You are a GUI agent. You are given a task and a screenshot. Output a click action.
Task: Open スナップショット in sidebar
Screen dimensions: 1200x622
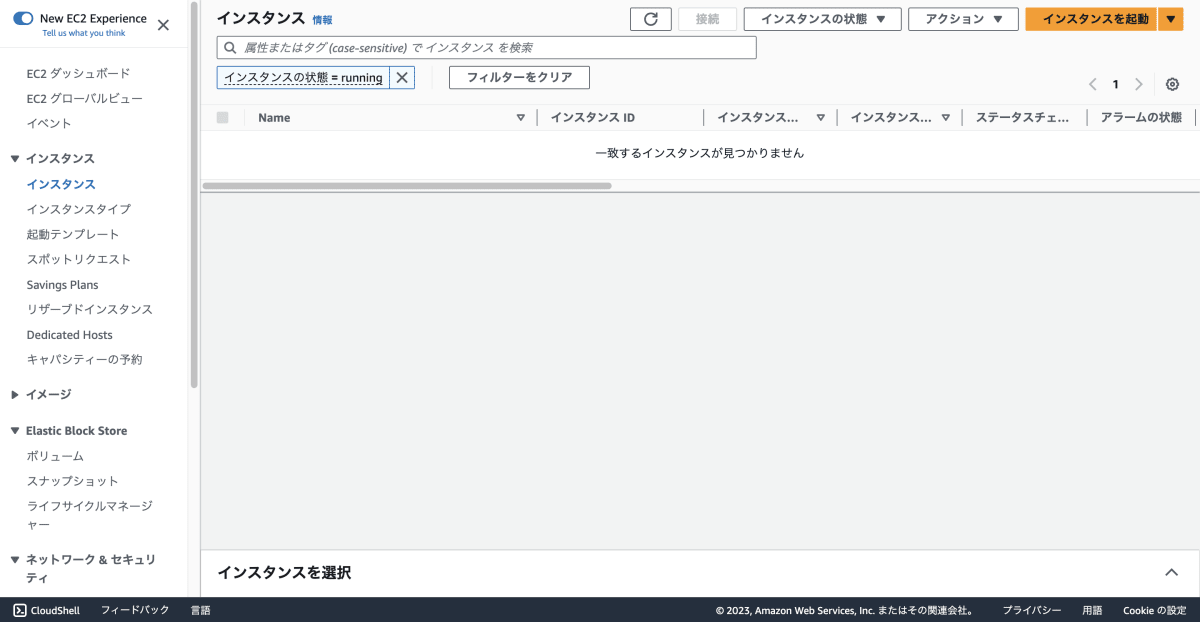73,481
